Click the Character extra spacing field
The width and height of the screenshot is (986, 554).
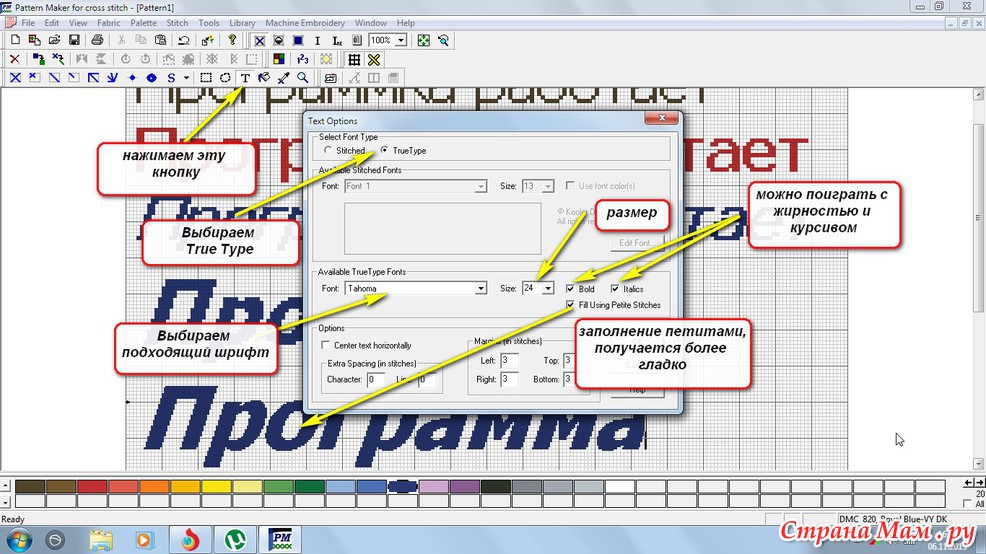point(375,379)
